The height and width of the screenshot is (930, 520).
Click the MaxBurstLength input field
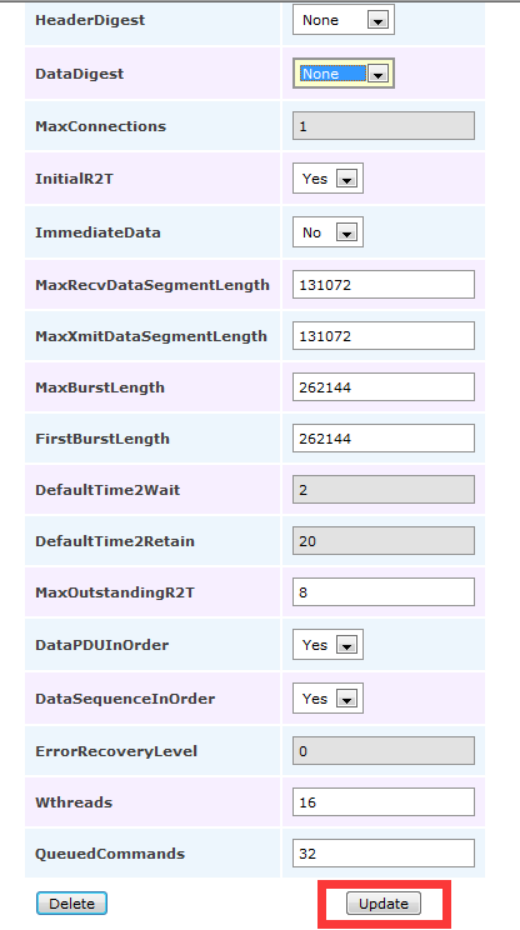384,387
